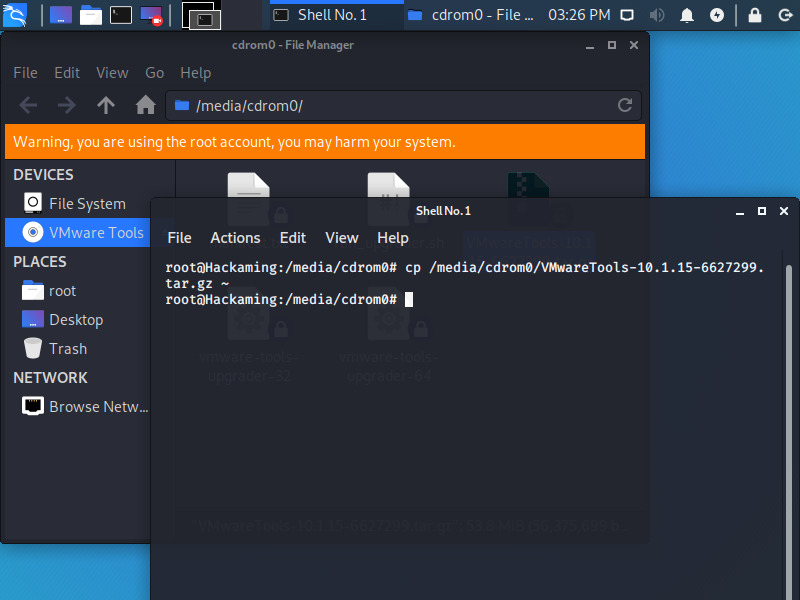Screen dimensions: 800x600
Task: Select the VMwareTools archive icon in File Manager
Action: click(529, 185)
